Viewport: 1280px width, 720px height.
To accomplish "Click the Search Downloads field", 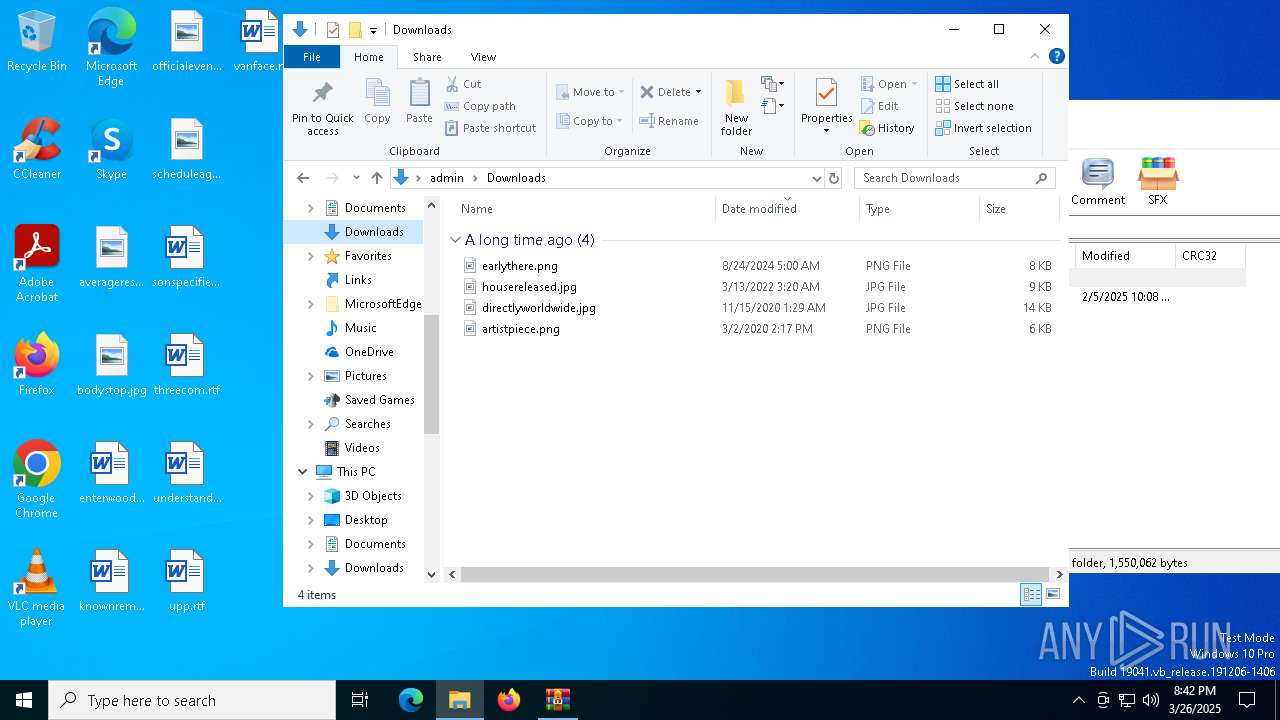I will (x=955, y=178).
